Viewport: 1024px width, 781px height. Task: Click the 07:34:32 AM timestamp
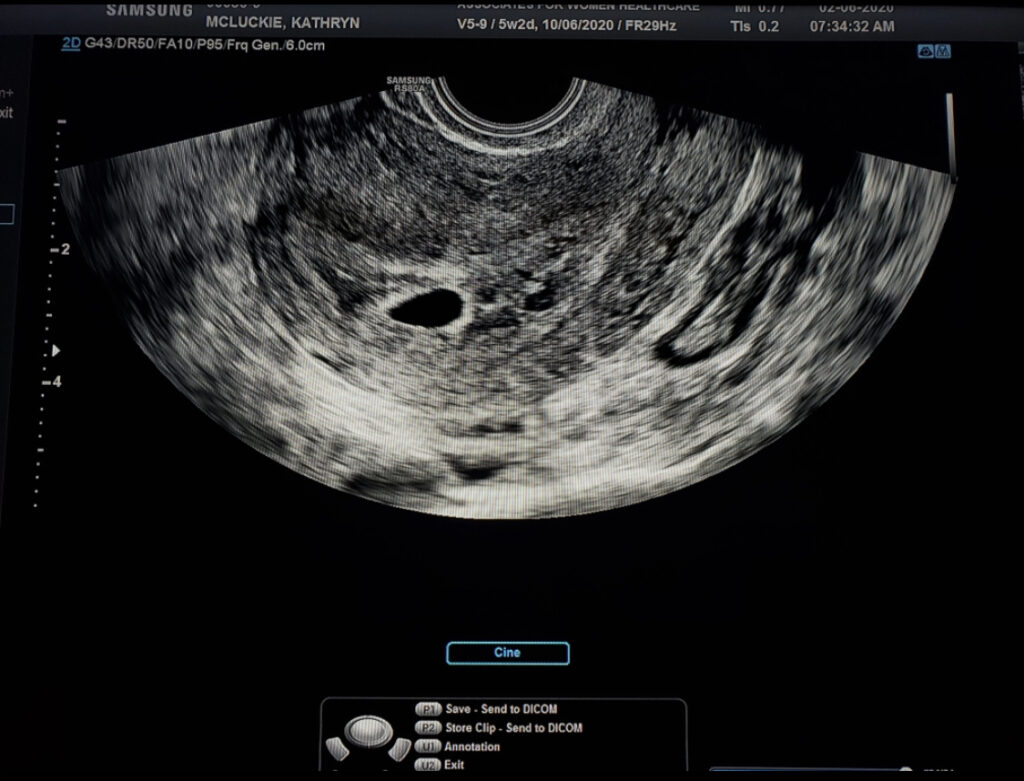tap(852, 26)
